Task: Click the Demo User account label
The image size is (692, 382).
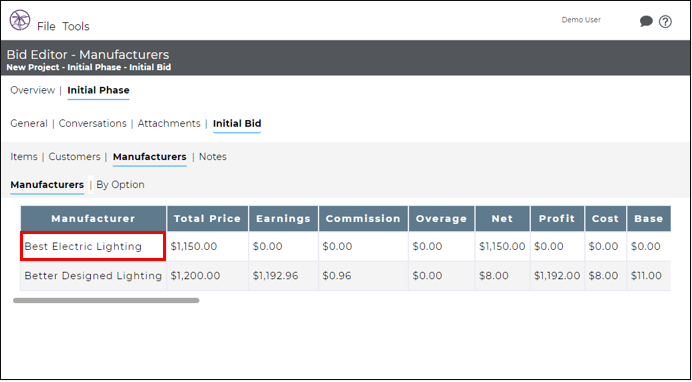Action: pos(581,20)
